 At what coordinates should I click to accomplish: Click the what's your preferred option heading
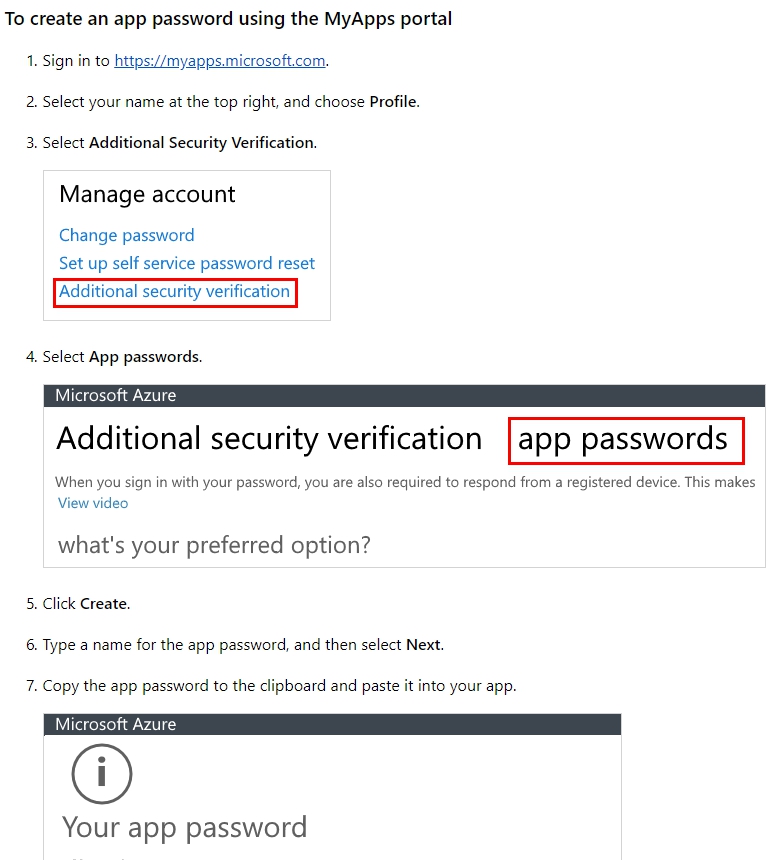pos(215,545)
